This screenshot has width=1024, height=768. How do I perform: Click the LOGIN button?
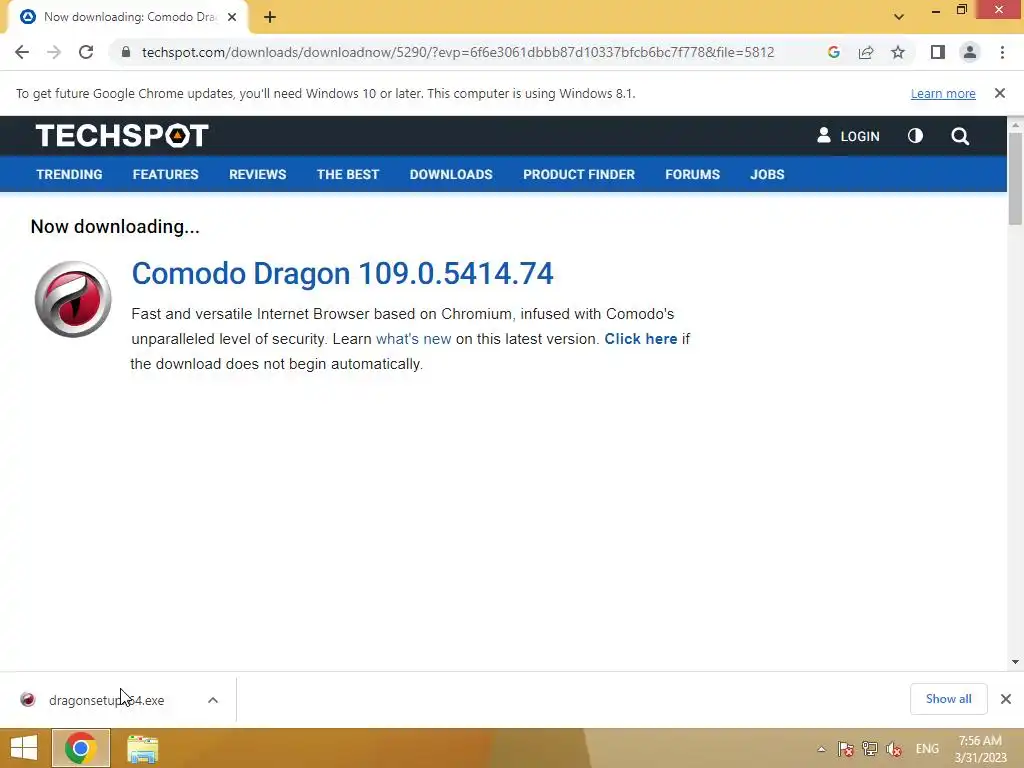848,136
